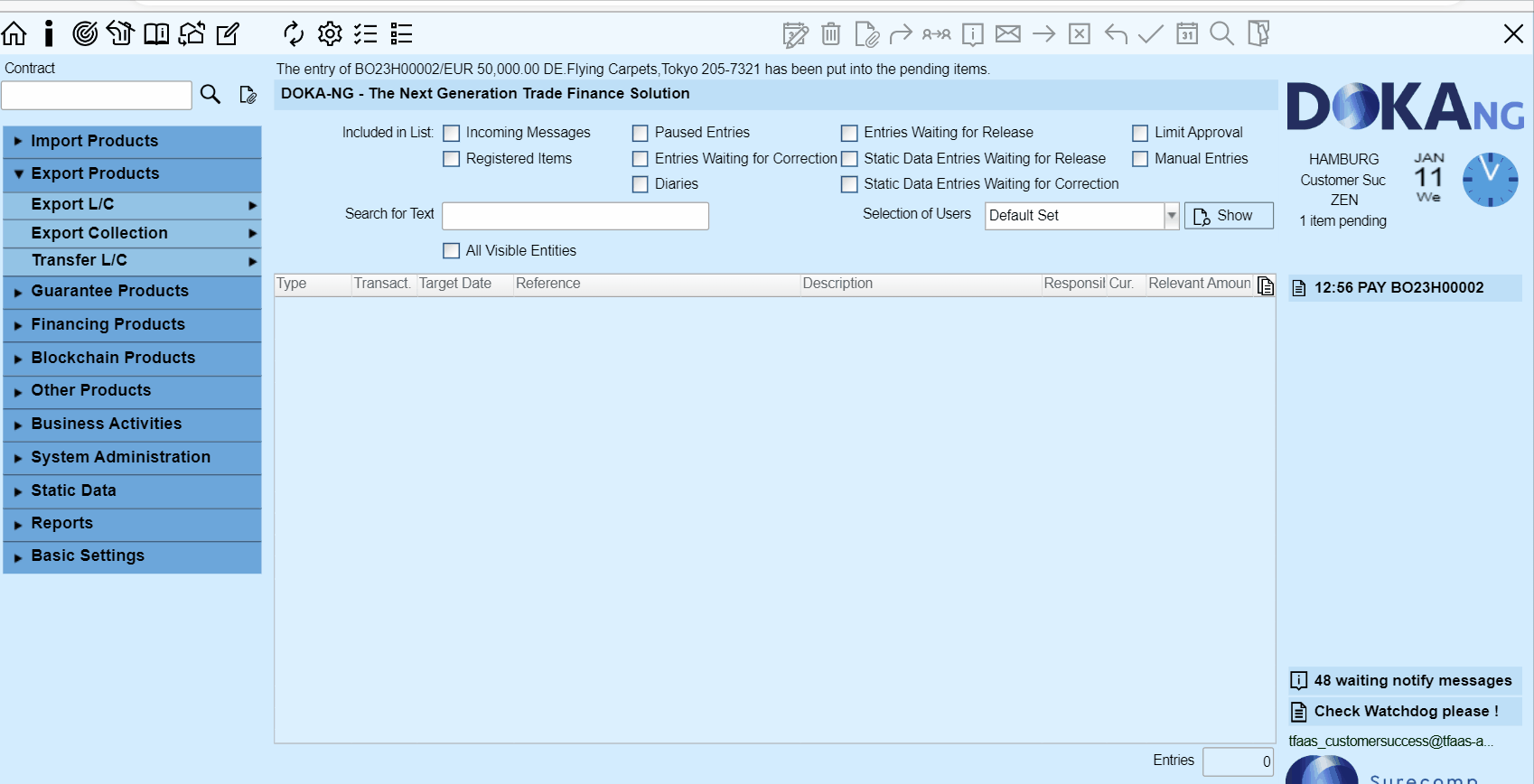The width and height of the screenshot is (1534, 784).
Task: Expand Financing Products section
Action: (133, 324)
